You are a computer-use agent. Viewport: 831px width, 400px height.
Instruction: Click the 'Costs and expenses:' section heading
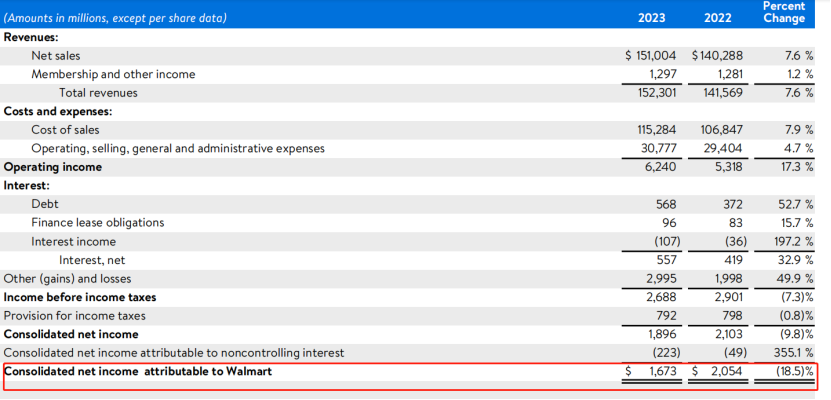pyautogui.click(x=58, y=111)
